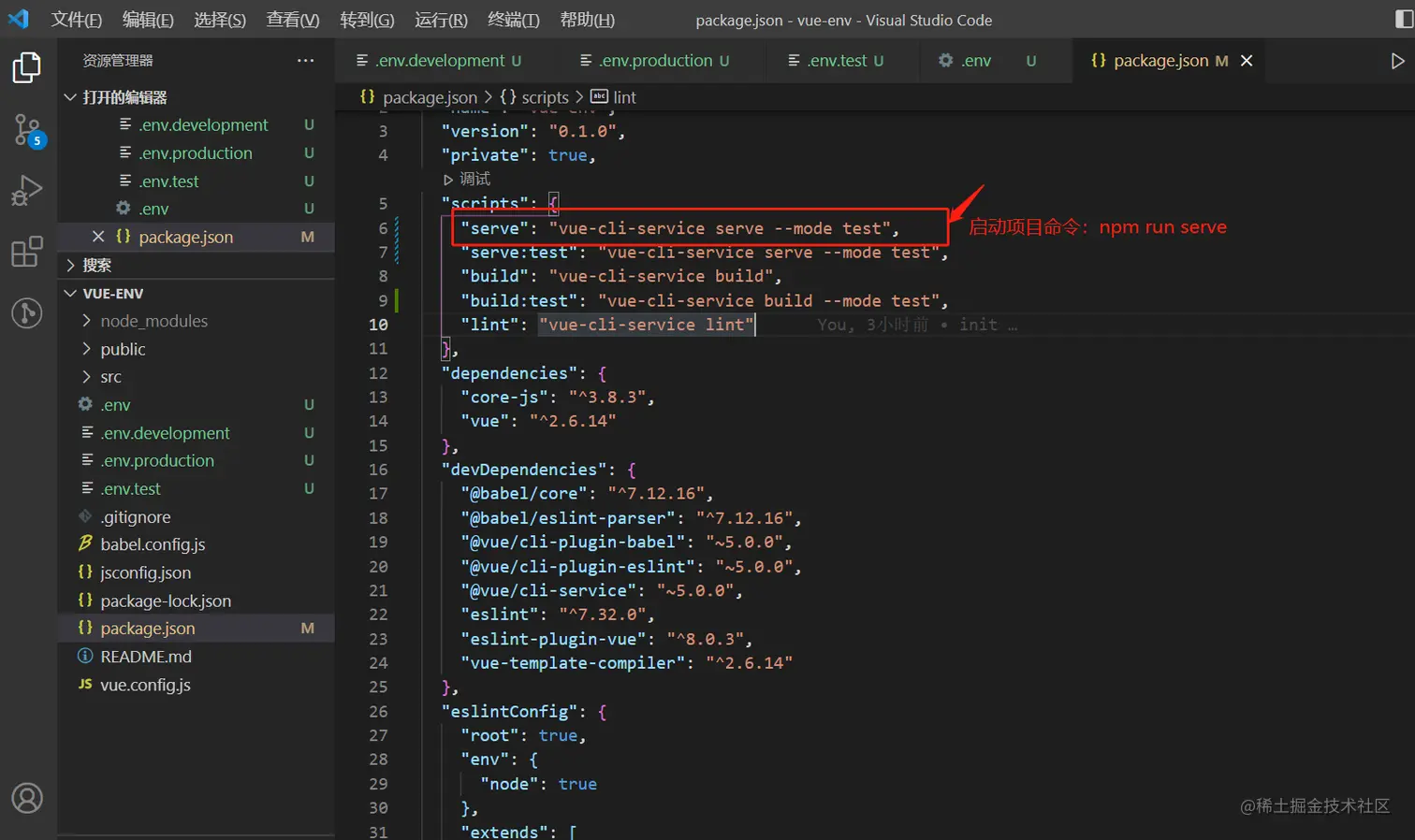The image size is (1415, 840).
Task: Click the braces icon of jsconfig.json
Action: point(85,572)
